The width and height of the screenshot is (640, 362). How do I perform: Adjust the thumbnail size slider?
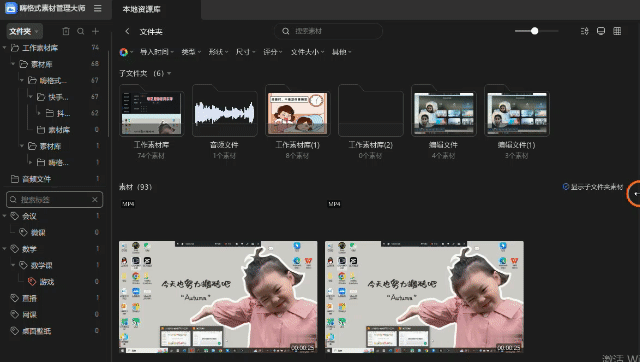point(536,31)
